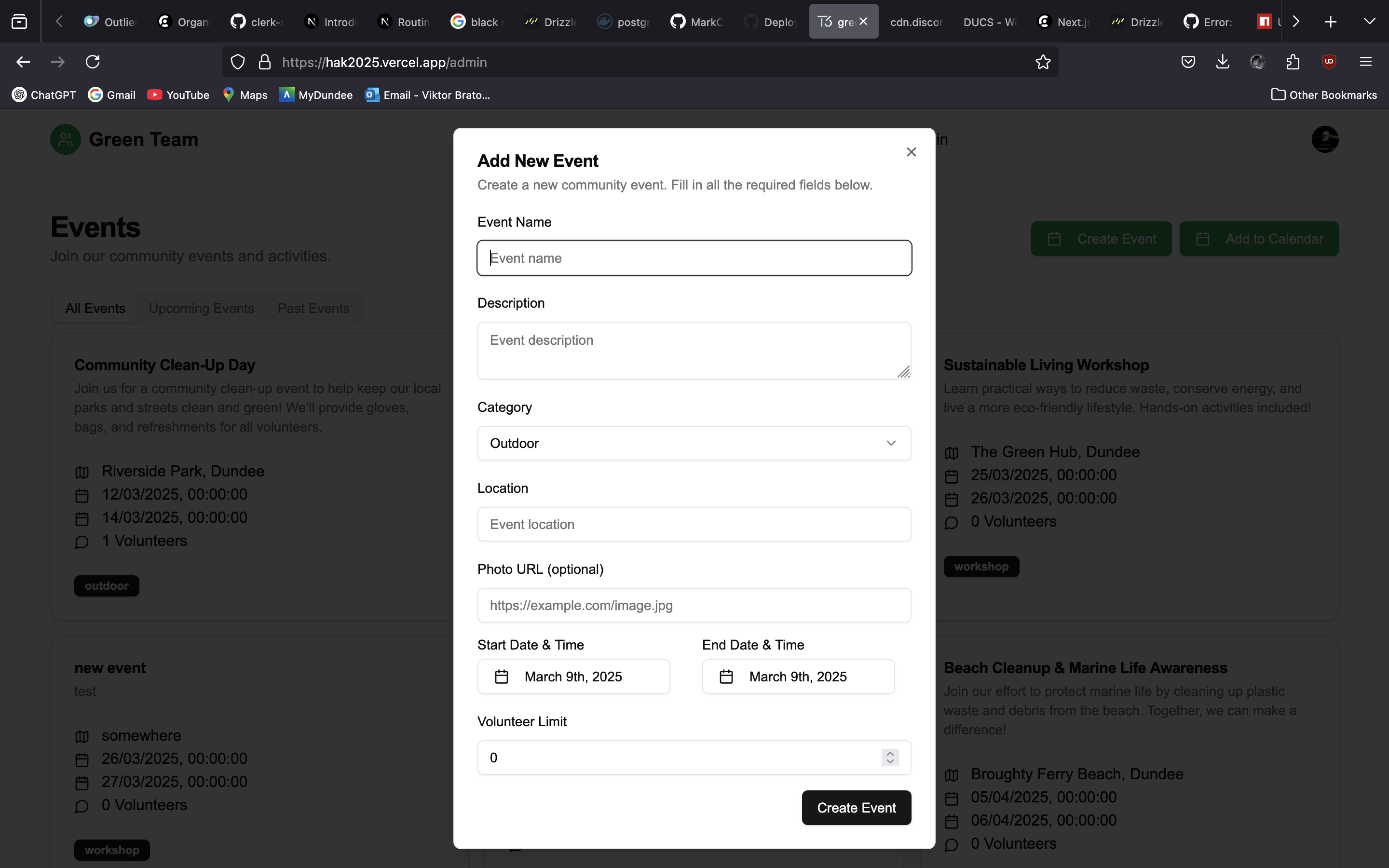1389x868 pixels.
Task: Open the Start Date & Time picker
Action: pyautogui.click(x=573, y=676)
